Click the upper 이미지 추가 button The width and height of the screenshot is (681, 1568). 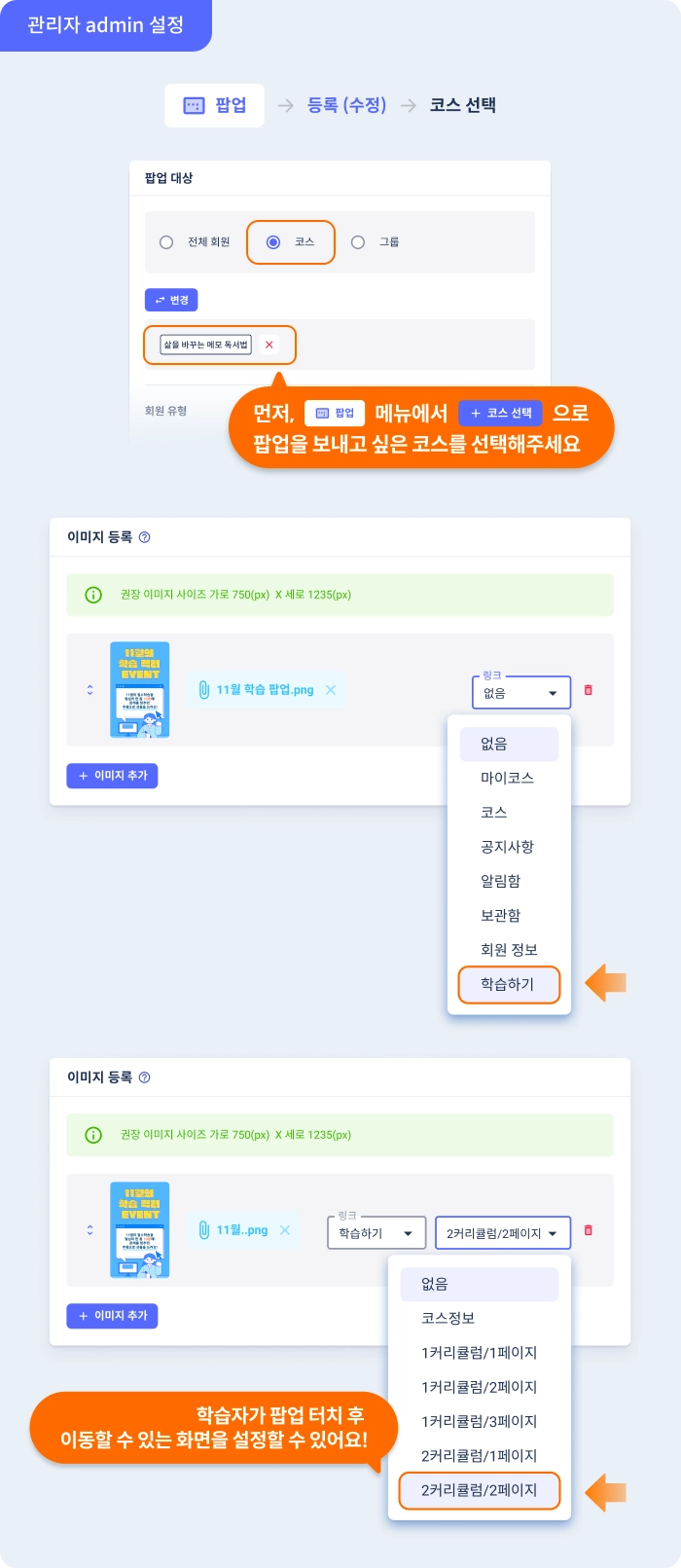click(x=113, y=776)
